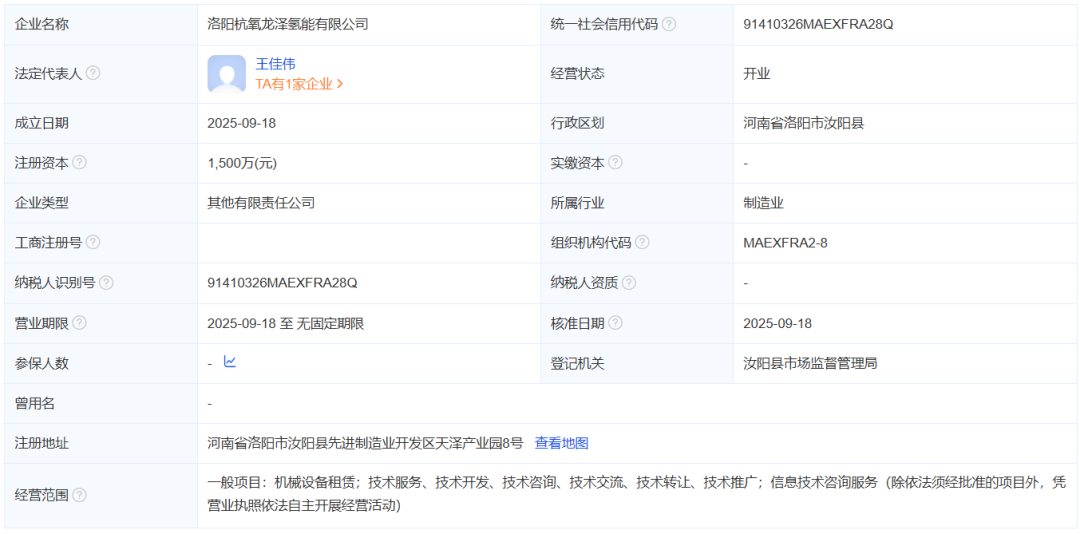This screenshot has height=534, width=1080.
Task: Click the legal representative avatar image
Action: tap(226, 74)
